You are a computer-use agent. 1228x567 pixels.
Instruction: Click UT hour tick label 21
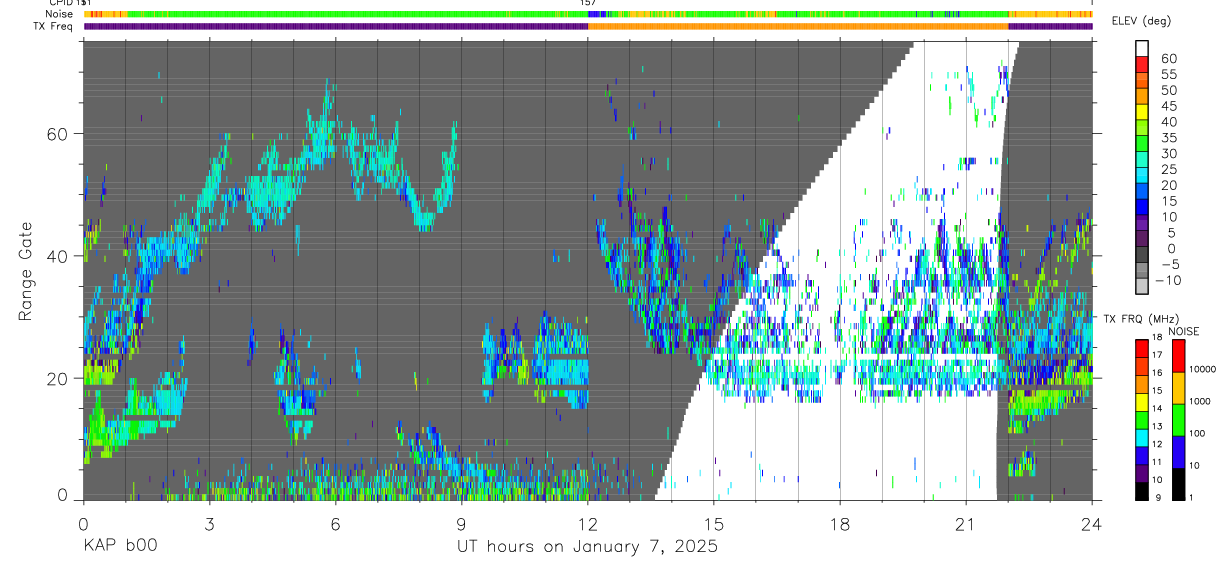click(x=966, y=523)
